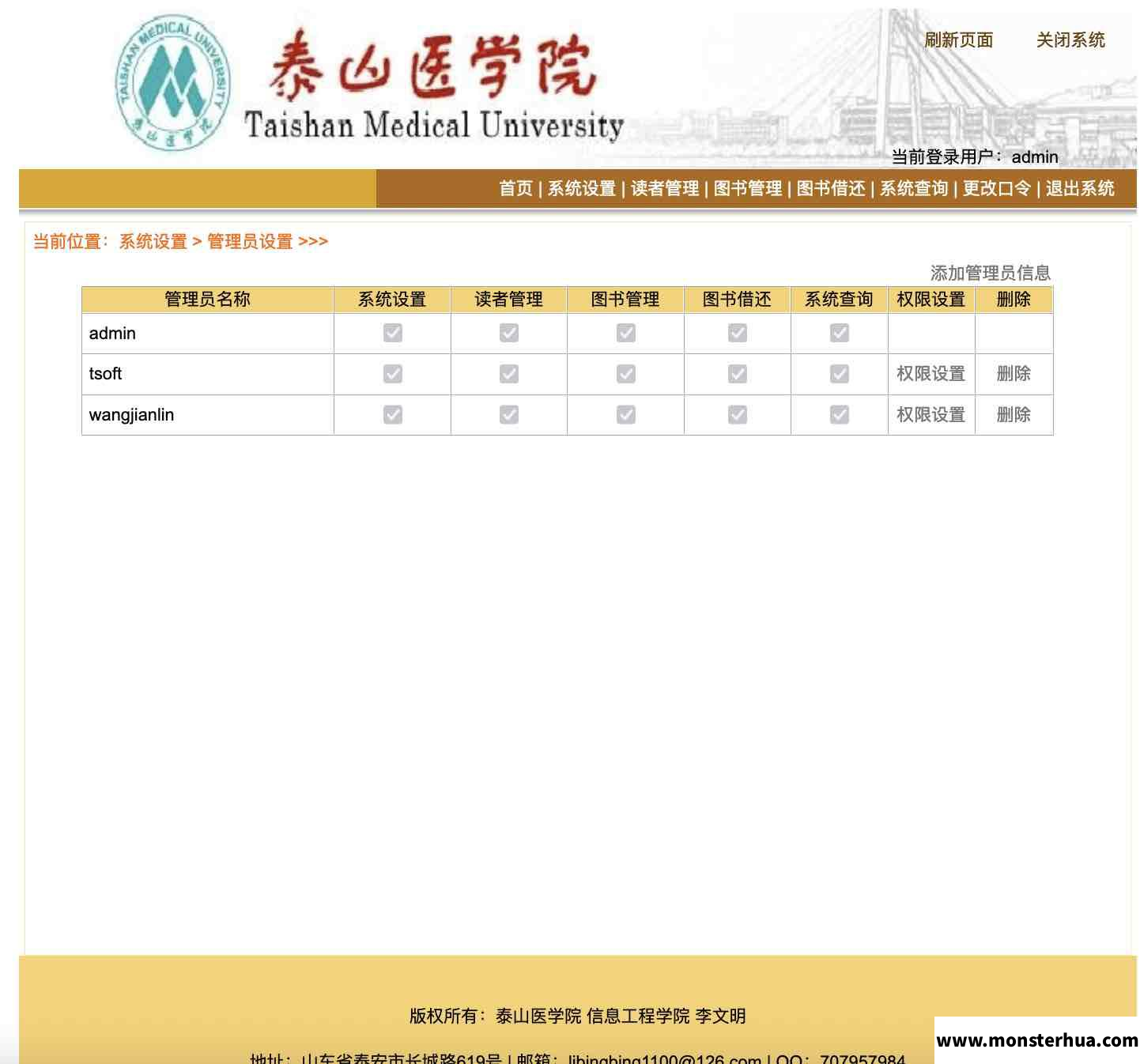Open 图书借还 navigation menu item

[831, 188]
